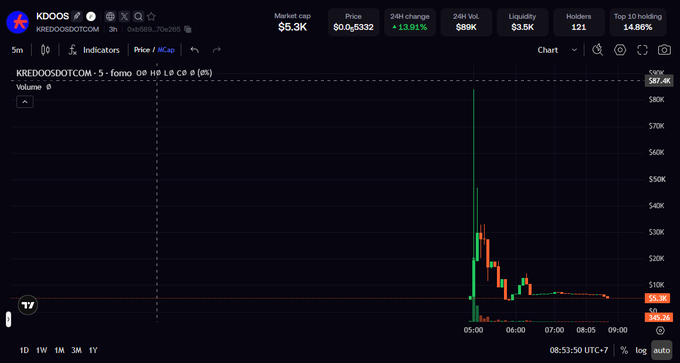
Task: Click the $5.3K current price label
Action: (x=657, y=298)
